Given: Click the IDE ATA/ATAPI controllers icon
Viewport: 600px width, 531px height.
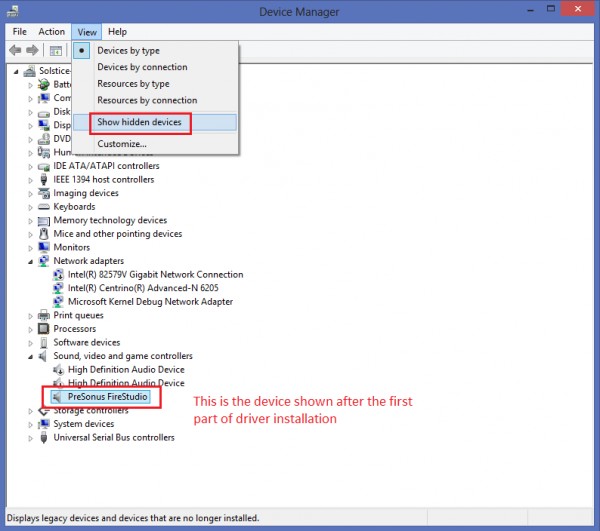Looking at the screenshot, I should pyautogui.click(x=44, y=166).
